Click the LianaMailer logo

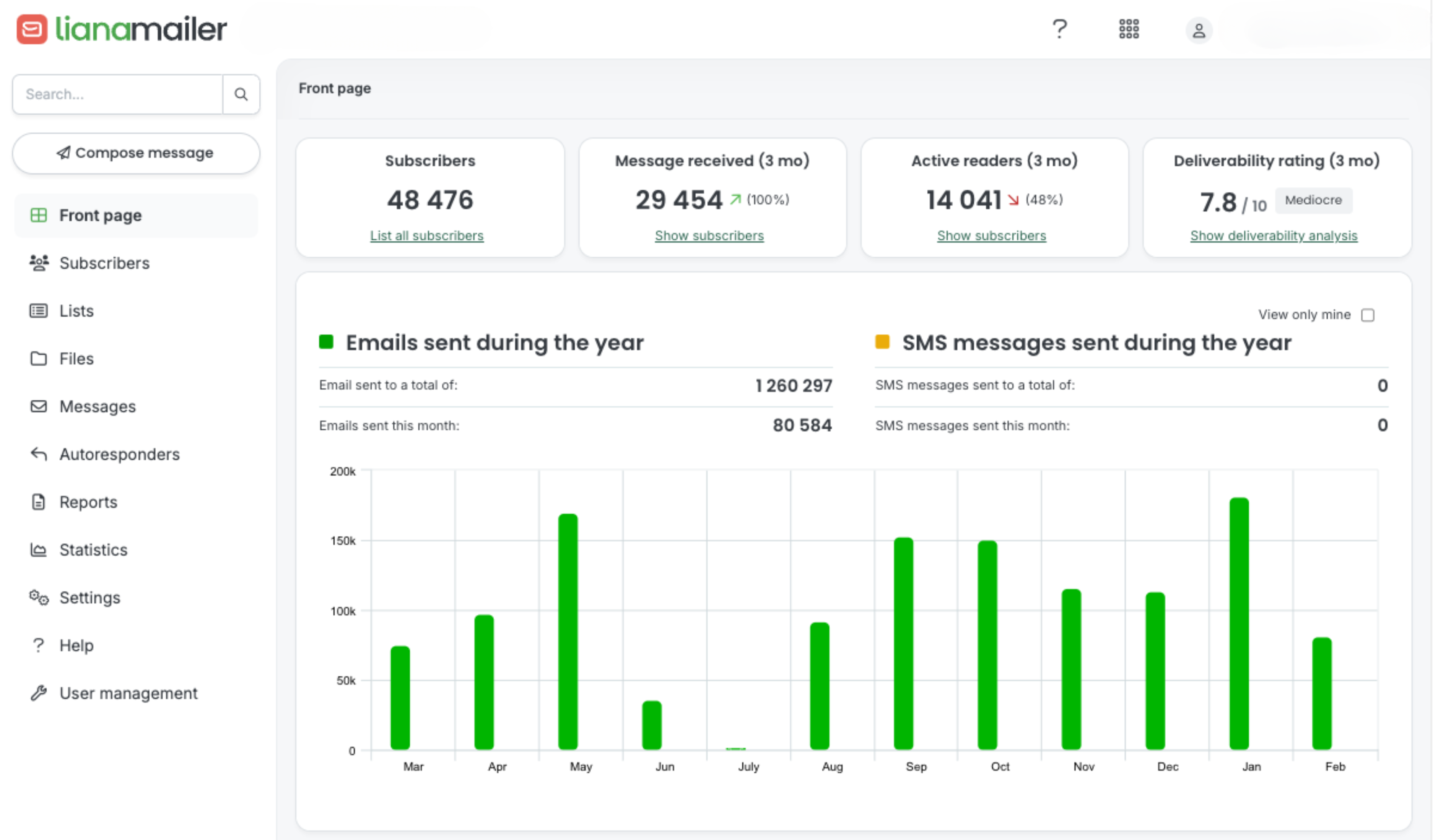[x=122, y=29]
